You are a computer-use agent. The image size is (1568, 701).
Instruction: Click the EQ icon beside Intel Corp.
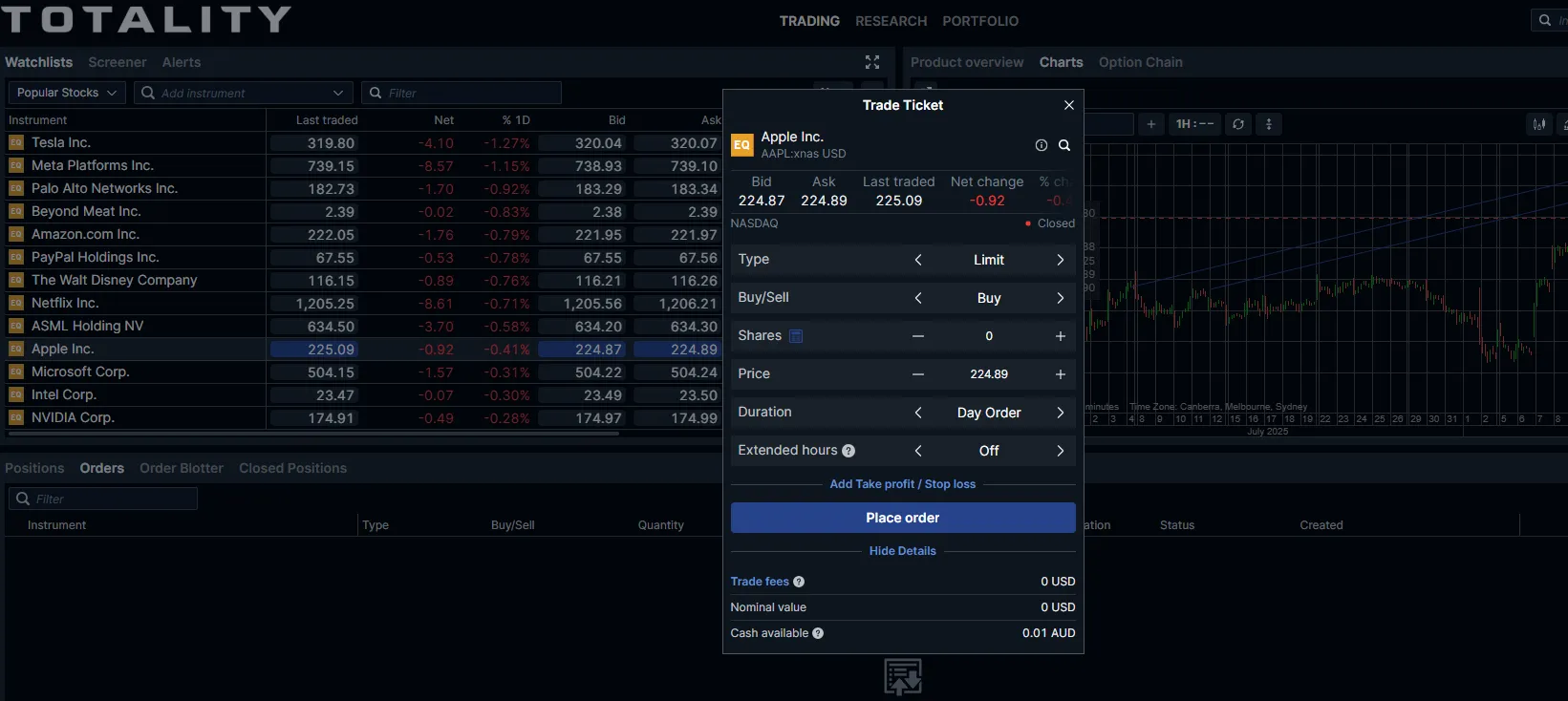point(15,394)
